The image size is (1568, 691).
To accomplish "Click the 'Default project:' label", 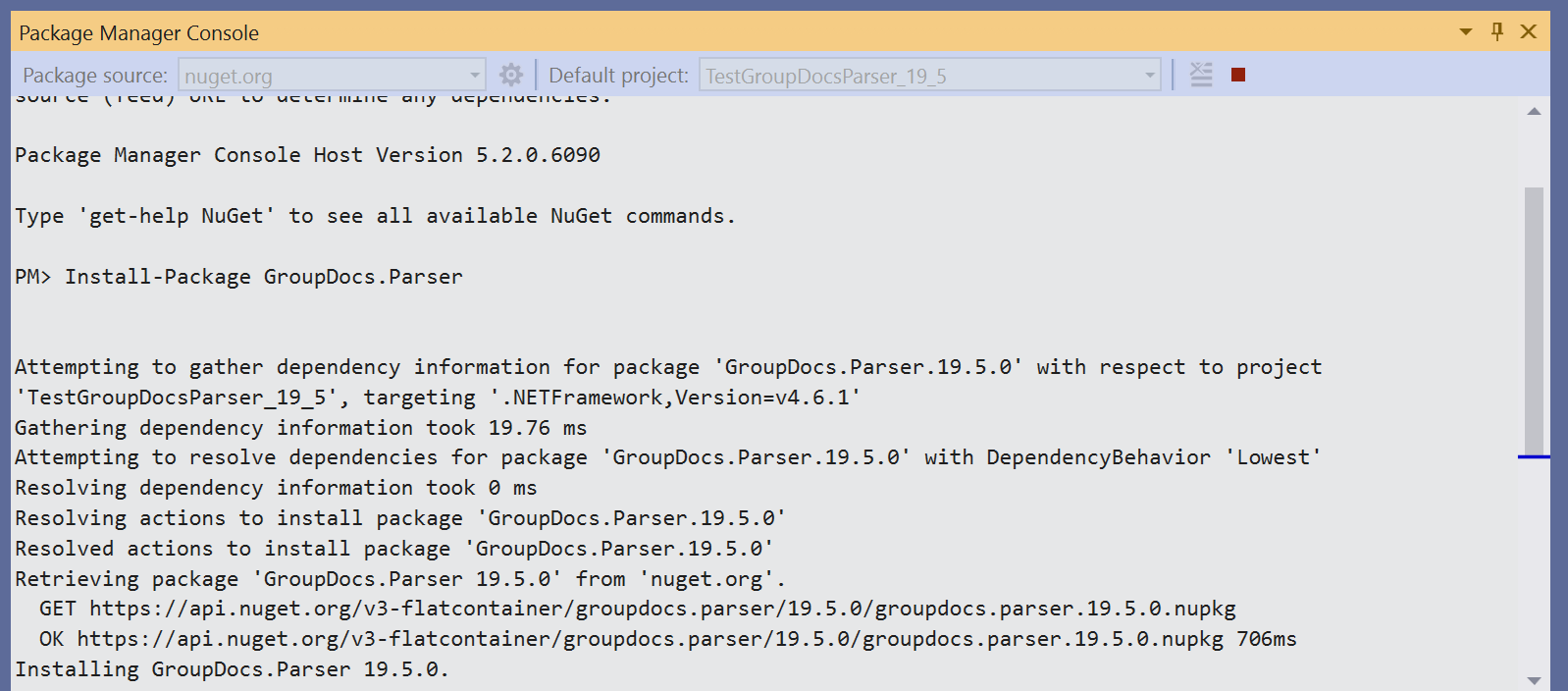I will coord(618,76).
